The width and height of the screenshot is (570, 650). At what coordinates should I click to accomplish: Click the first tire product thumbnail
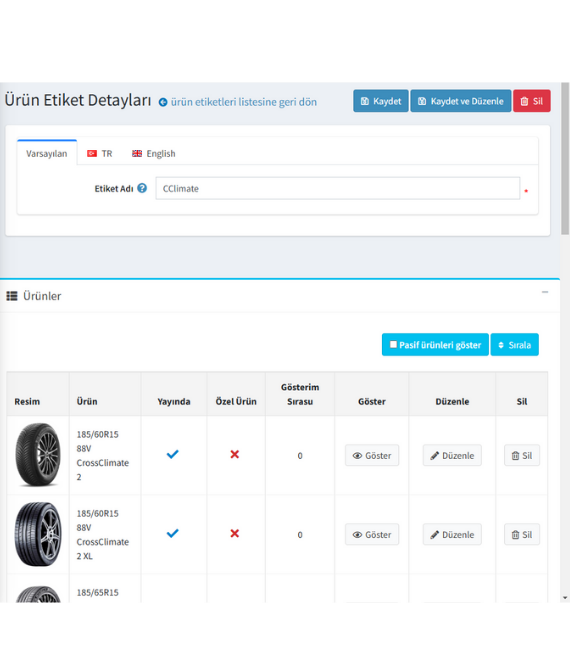[38, 454]
